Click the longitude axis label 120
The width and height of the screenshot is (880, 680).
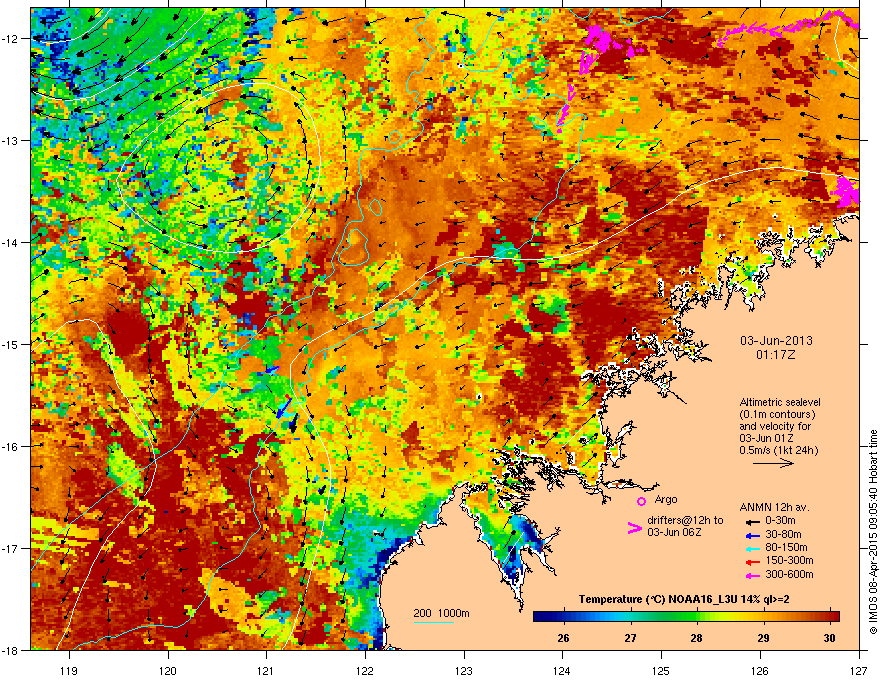(168, 671)
